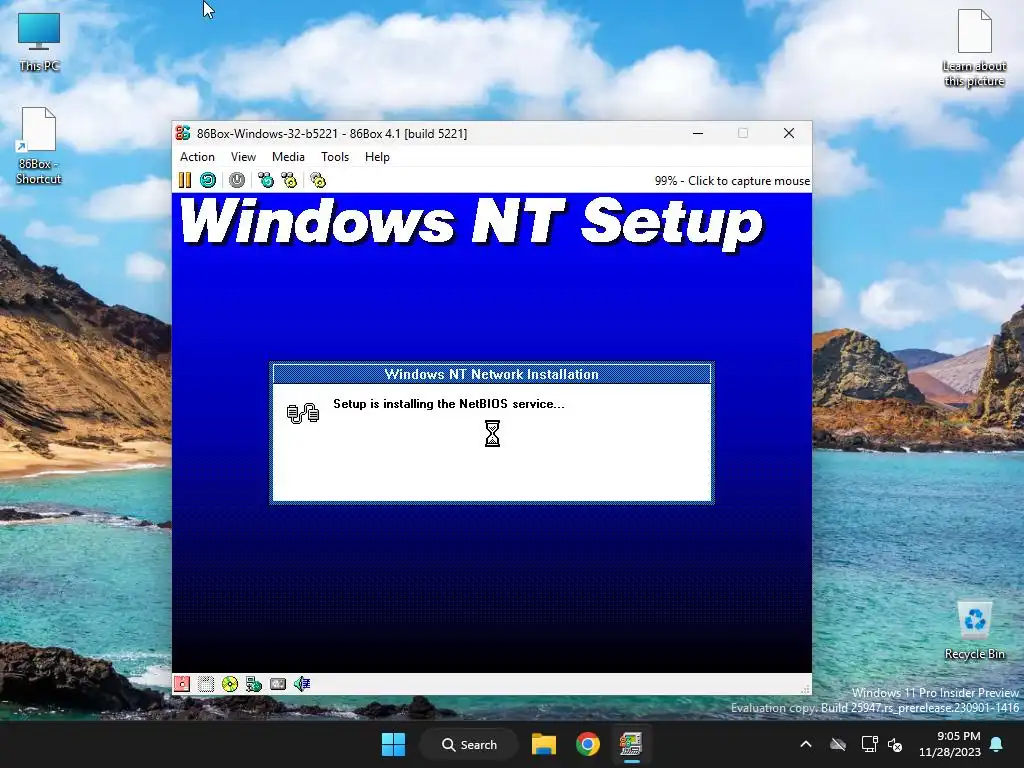Click the 86Box taskbar button
Image resolution: width=1024 pixels, height=768 pixels.
pyautogui.click(x=631, y=744)
